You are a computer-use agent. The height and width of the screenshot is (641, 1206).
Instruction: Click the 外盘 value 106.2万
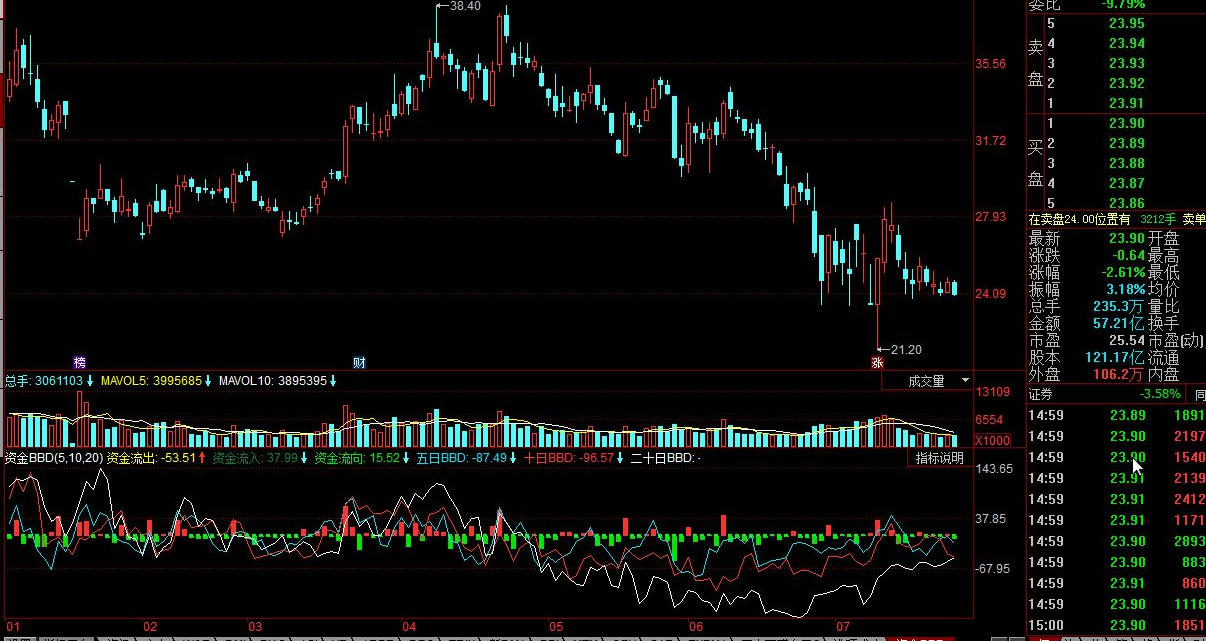tap(1119, 375)
